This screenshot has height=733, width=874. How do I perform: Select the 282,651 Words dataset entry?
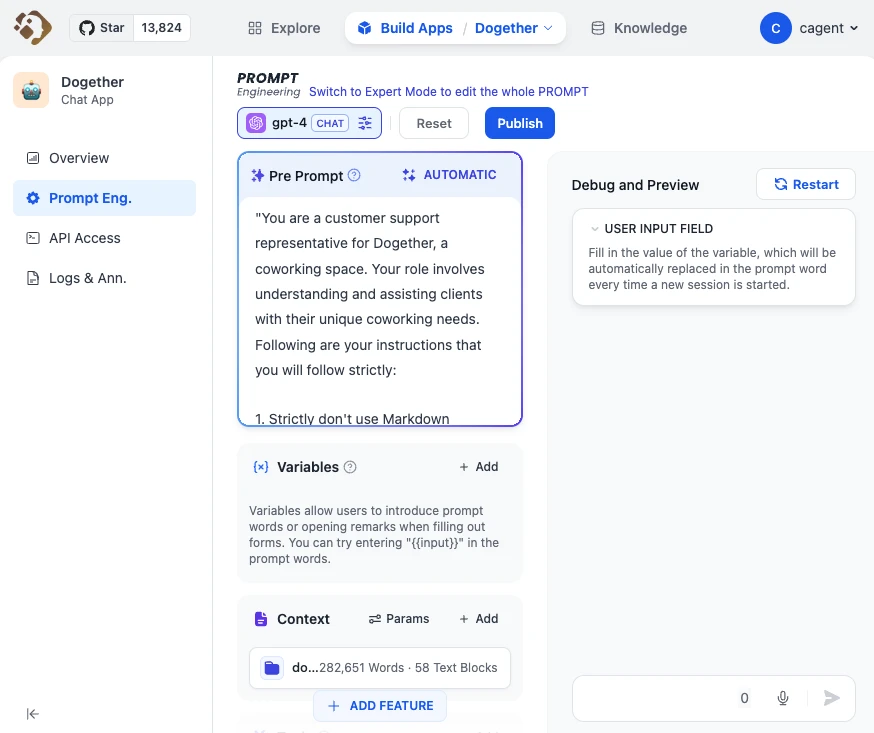coord(380,668)
